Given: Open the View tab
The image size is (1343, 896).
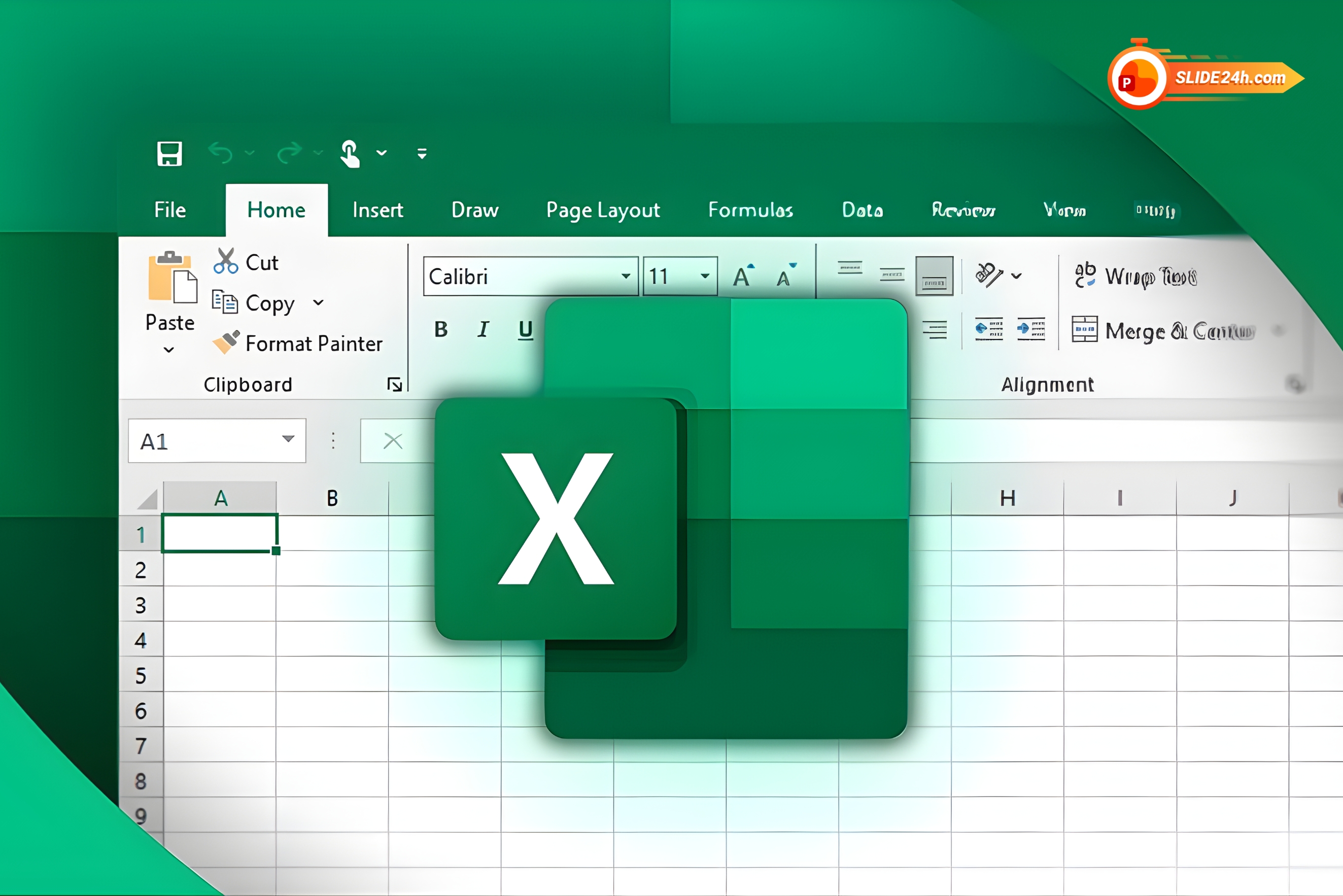Looking at the screenshot, I should coord(1064,210).
